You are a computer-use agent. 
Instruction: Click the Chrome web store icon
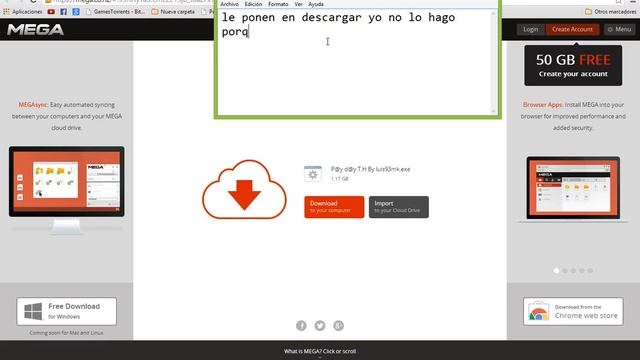pyautogui.click(x=538, y=311)
